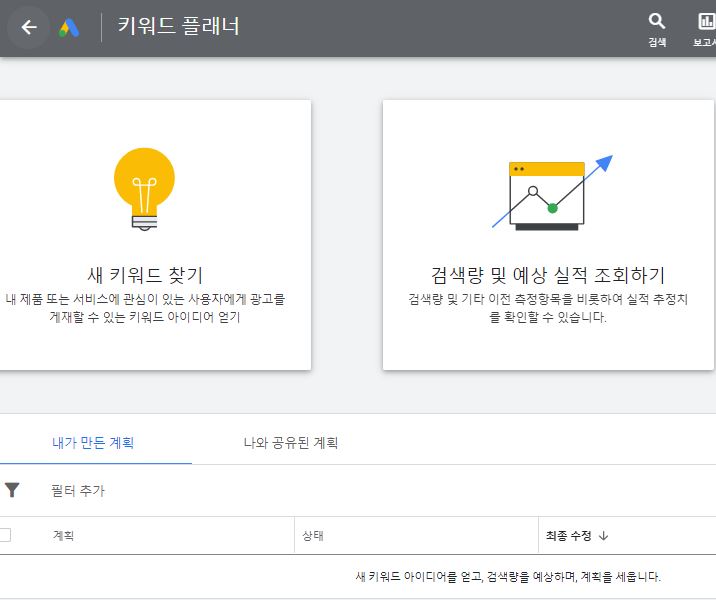Select the 키워드 플래너 title text
716x600 pixels.
tap(179, 26)
